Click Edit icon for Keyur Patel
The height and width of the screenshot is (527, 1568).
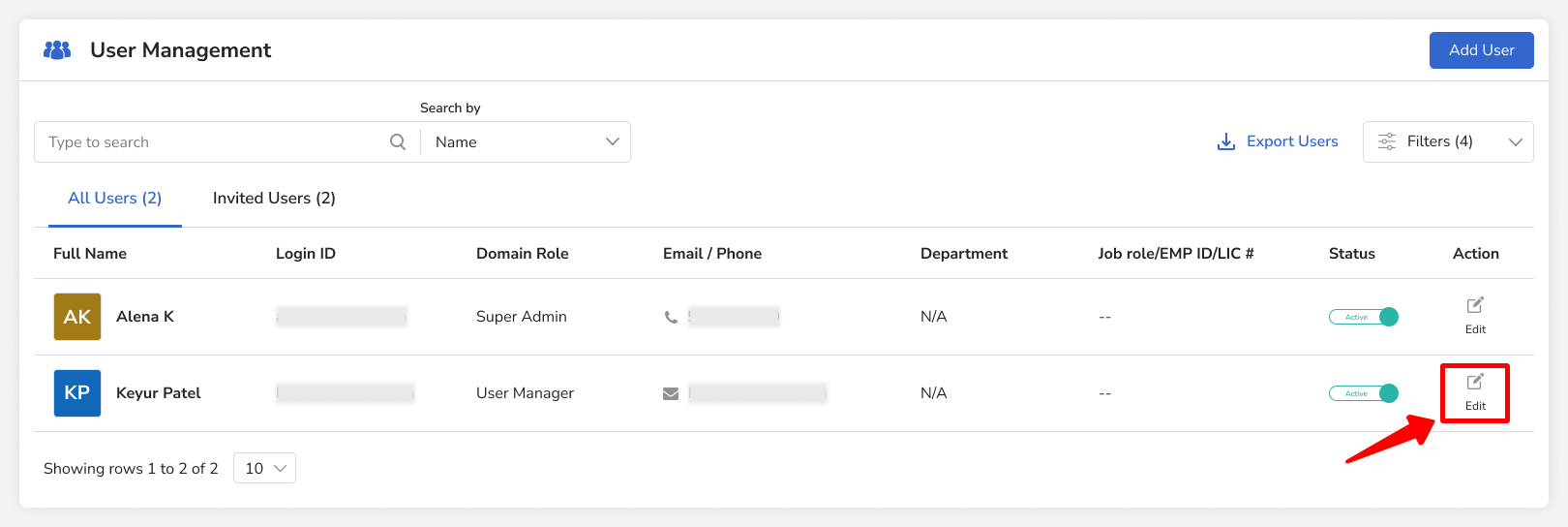pos(1475,383)
